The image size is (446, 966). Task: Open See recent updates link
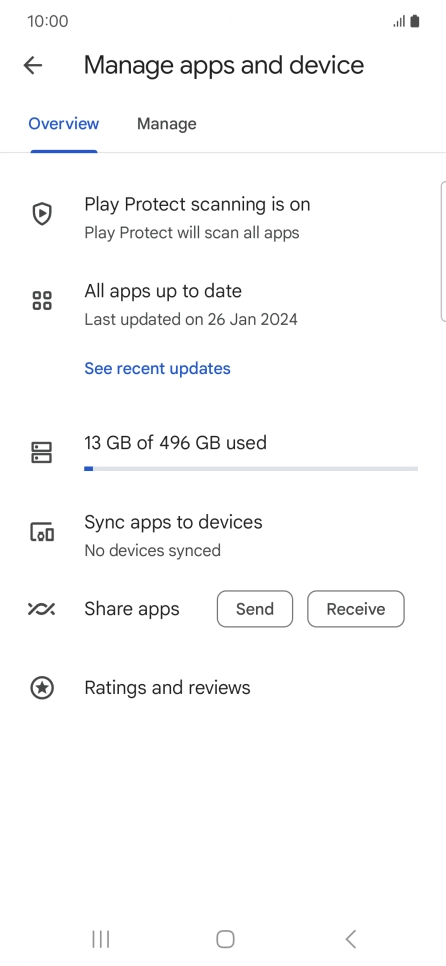pyautogui.click(x=157, y=368)
